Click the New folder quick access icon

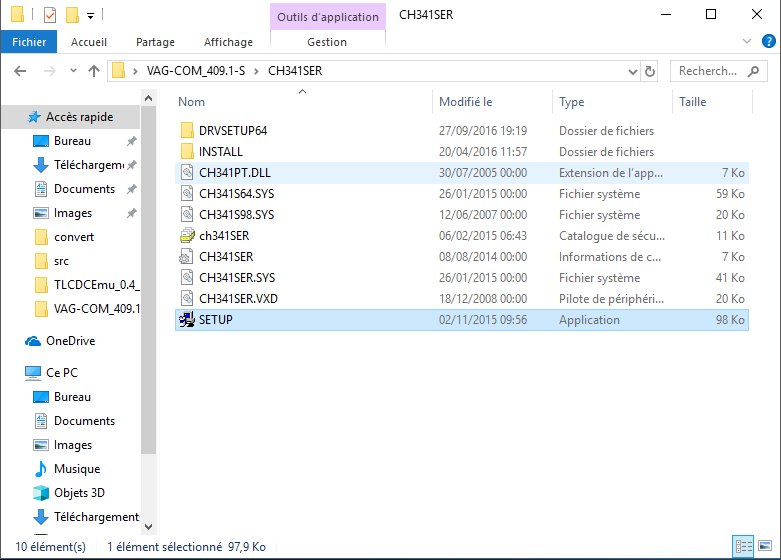pyautogui.click(x=72, y=15)
